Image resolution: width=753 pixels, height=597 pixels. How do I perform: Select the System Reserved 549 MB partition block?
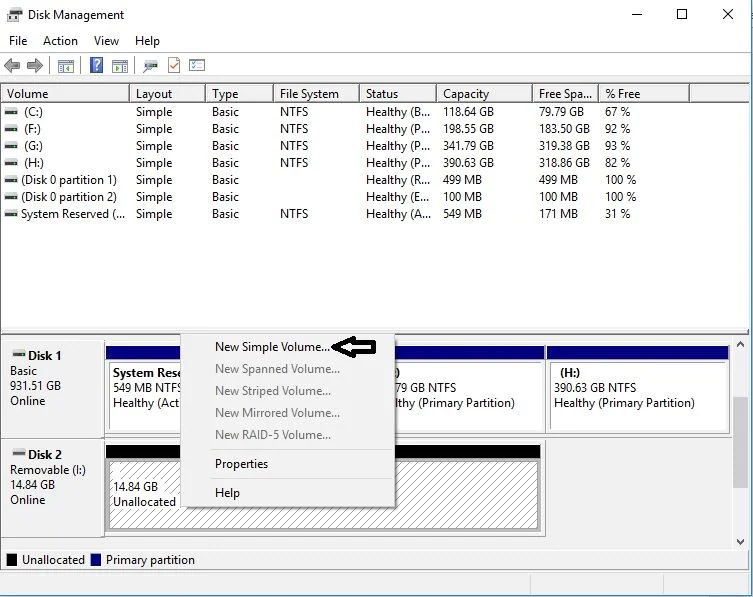click(x=143, y=389)
